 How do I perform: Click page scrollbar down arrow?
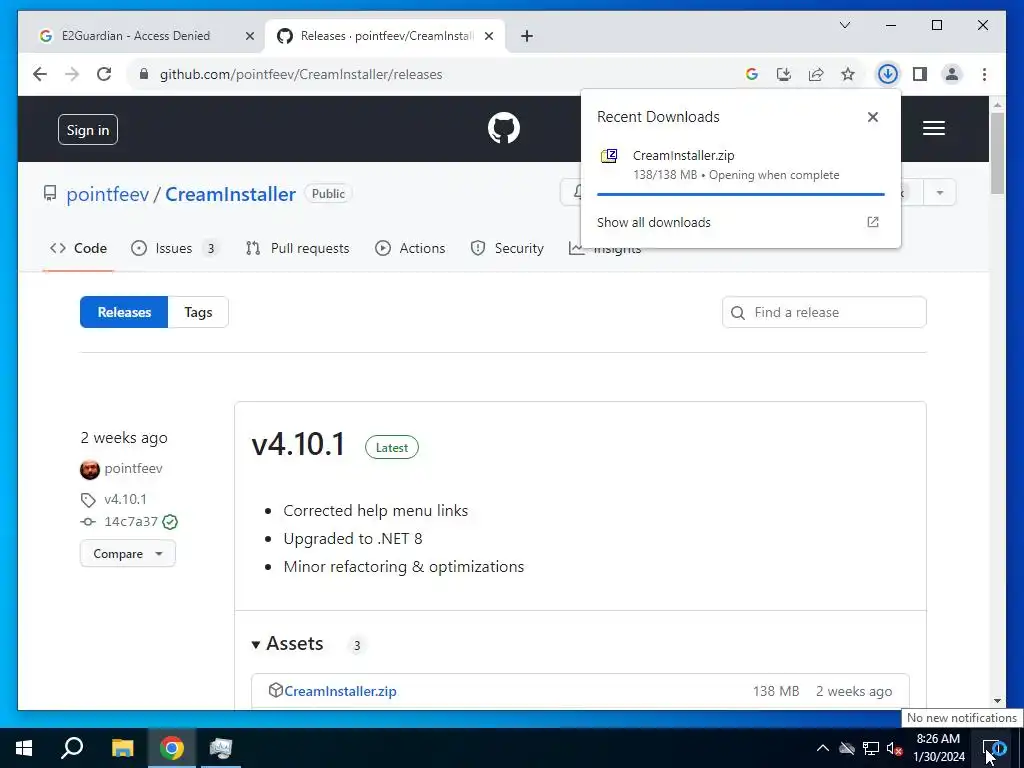pyautogui.click(x=997, y=701)
